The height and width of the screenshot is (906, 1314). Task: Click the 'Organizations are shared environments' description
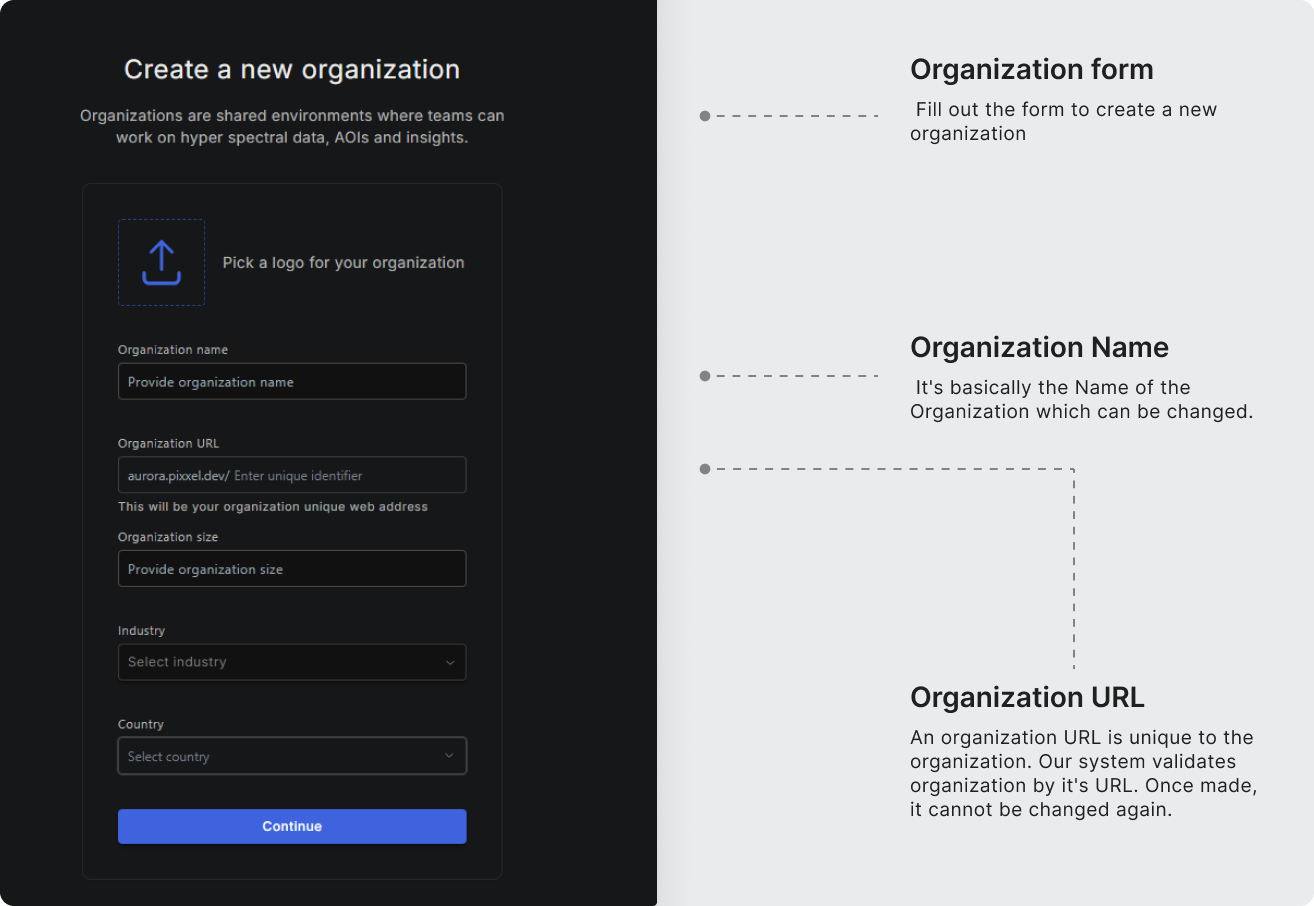pyautogui.click(x=292, y=126)
